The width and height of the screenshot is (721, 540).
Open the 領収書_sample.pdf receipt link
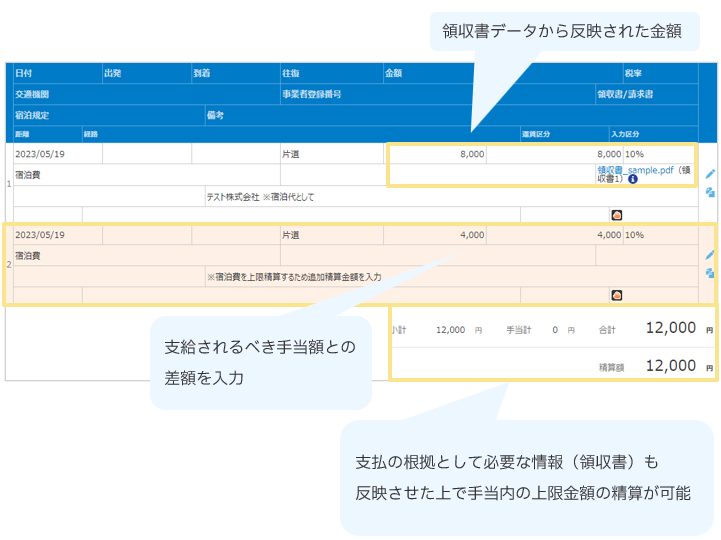[x=634, y=170]
